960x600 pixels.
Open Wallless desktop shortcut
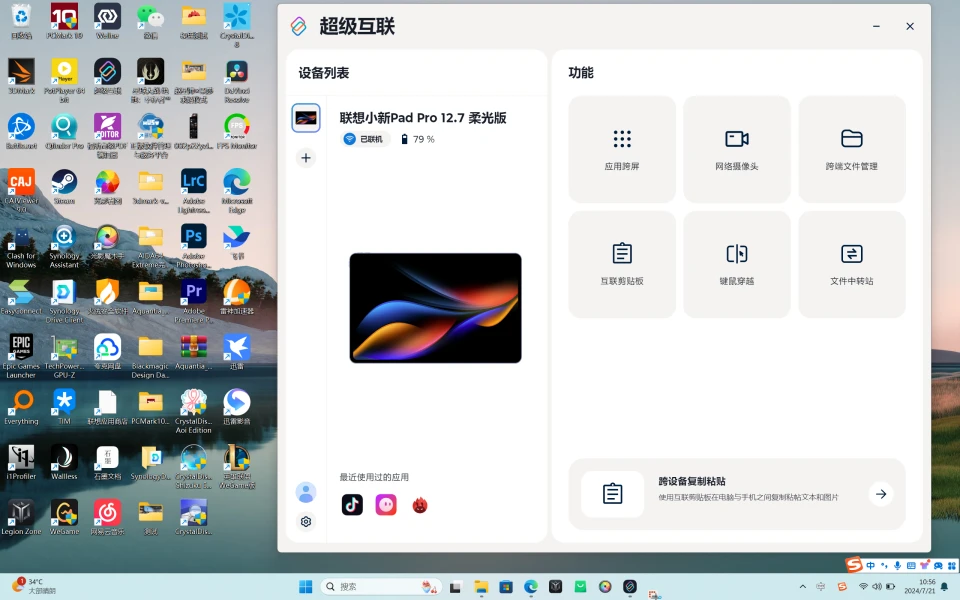pyautogui.click(x=64, y=462)
